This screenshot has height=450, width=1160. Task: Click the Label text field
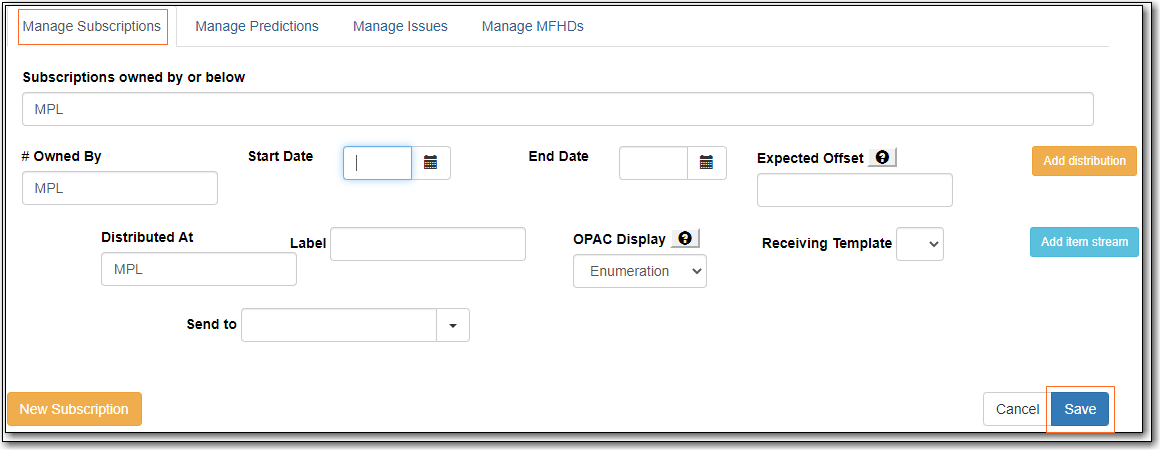pos(427,244)
